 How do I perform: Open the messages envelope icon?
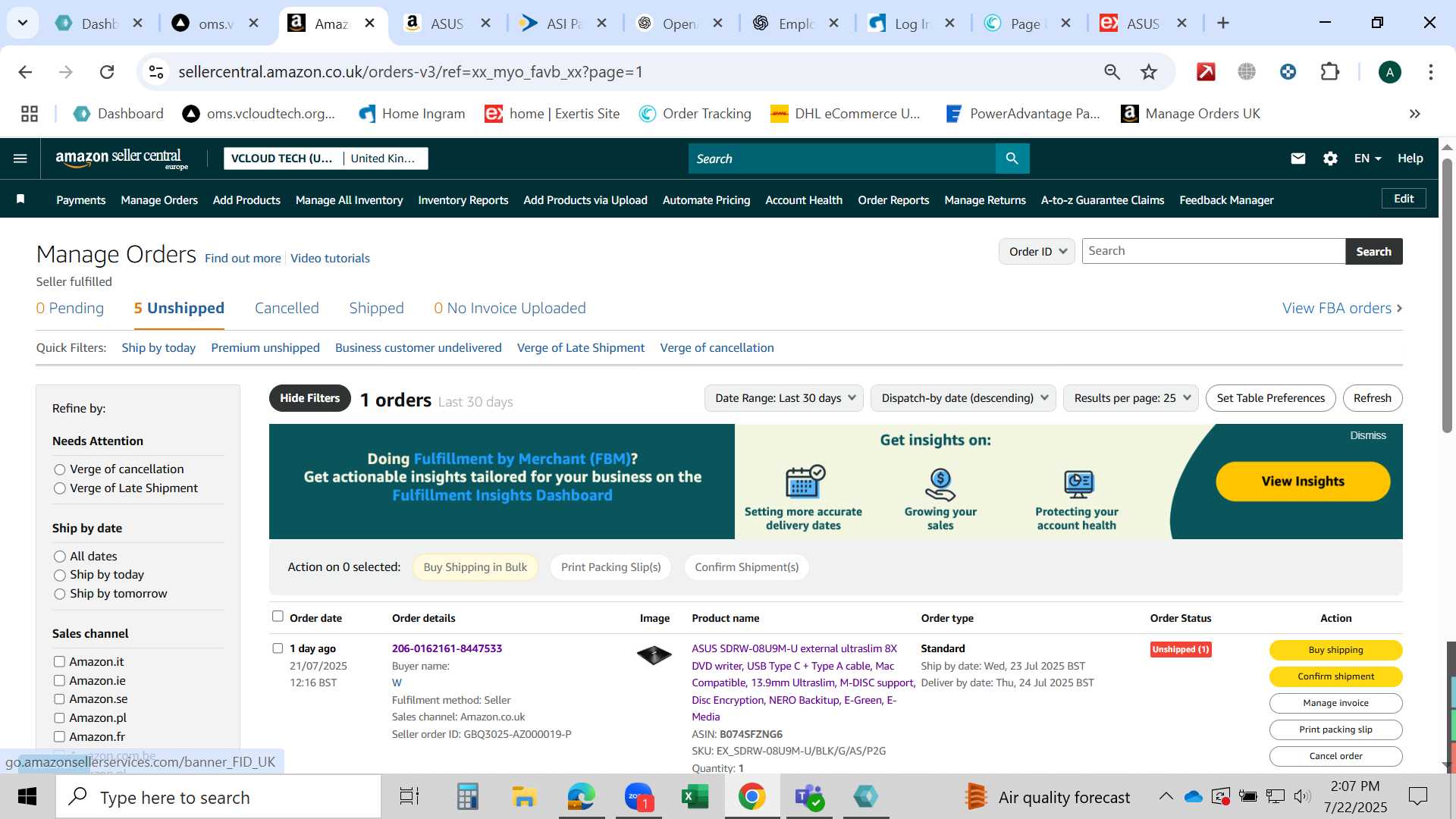[1298, 158]
